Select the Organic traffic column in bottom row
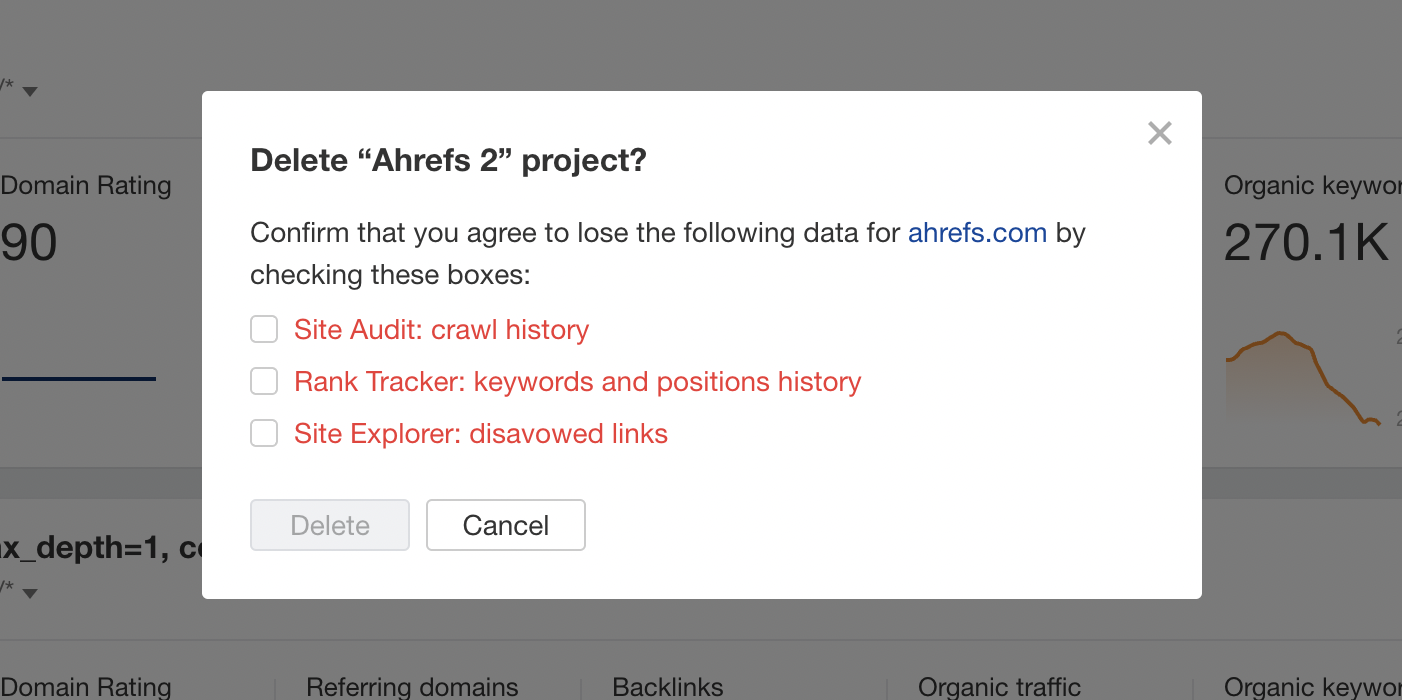Screen dimensions: 1402x700 tap(999, 687)
